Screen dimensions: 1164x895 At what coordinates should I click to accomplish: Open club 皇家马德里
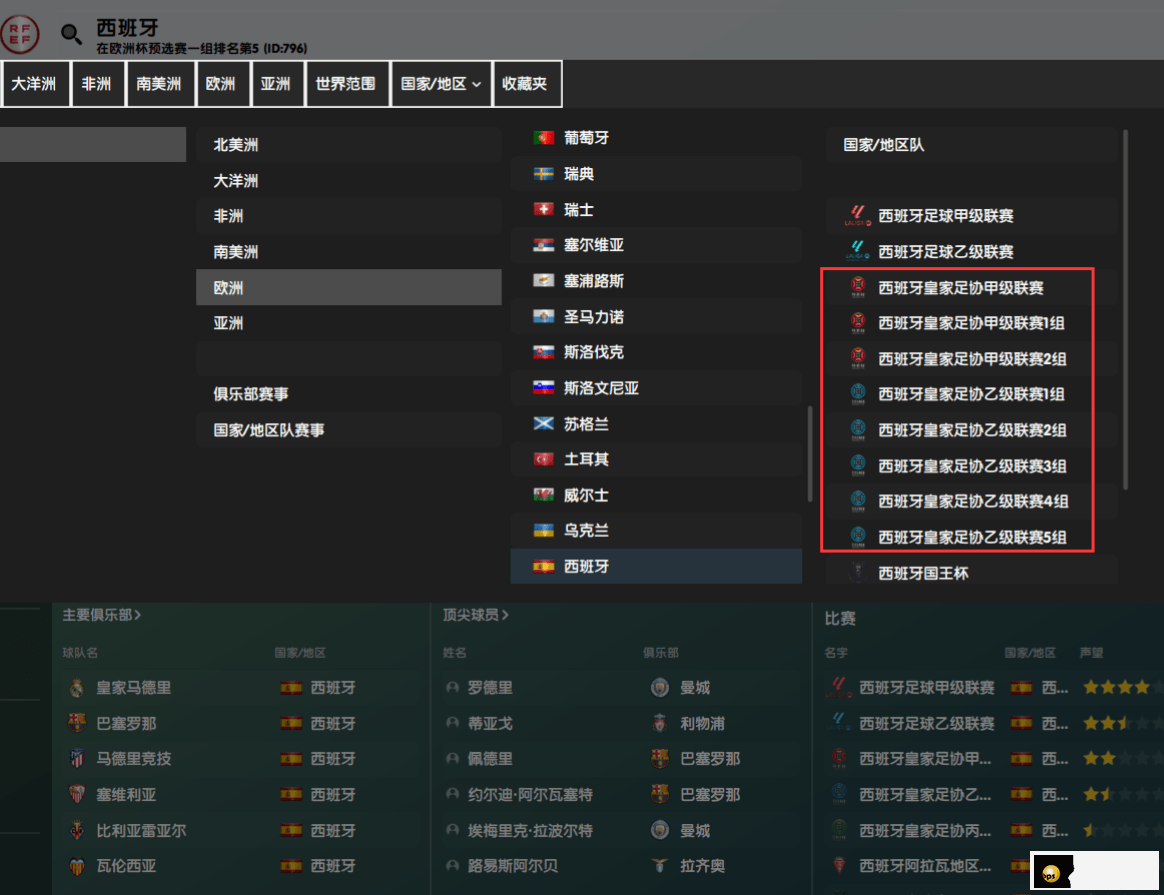pos(134,688)
